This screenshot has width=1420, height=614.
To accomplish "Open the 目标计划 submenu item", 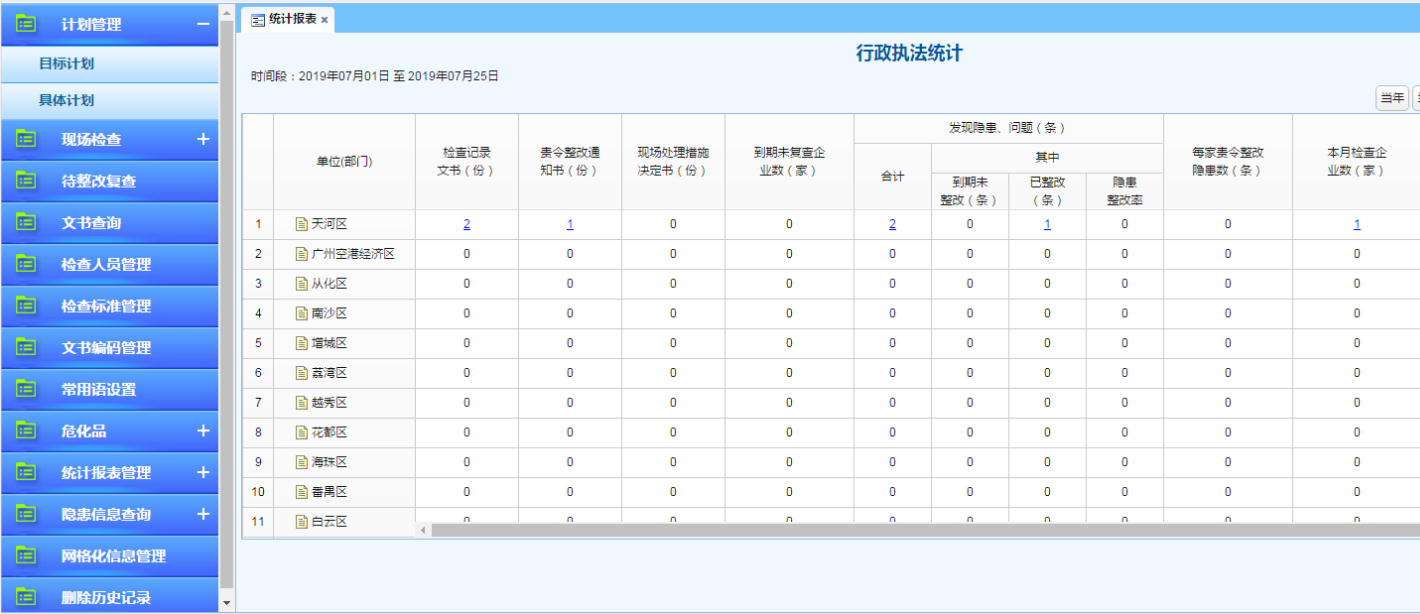I will [x=109, y=64].
